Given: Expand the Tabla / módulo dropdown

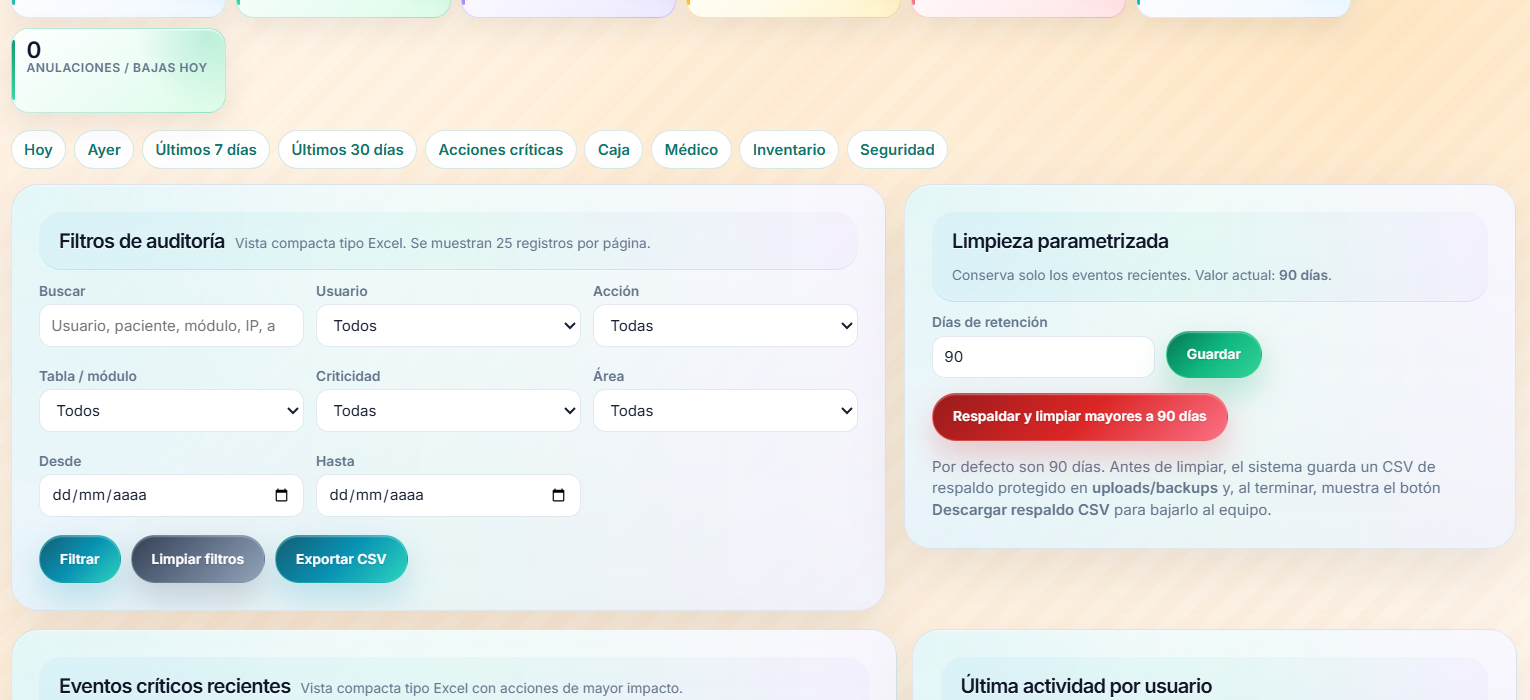Looking at the screenshot, I should (171, 411).
